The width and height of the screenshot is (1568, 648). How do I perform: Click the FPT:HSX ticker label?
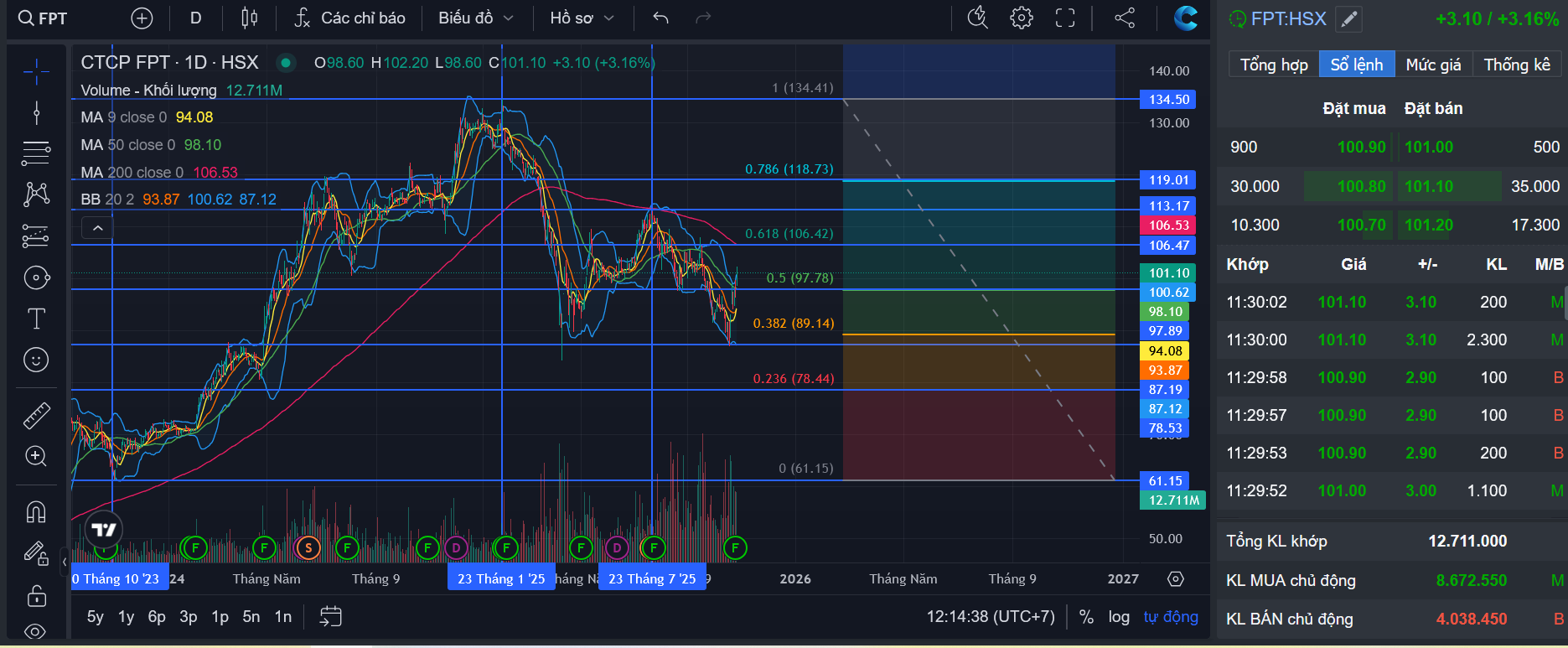[1288, 19]
